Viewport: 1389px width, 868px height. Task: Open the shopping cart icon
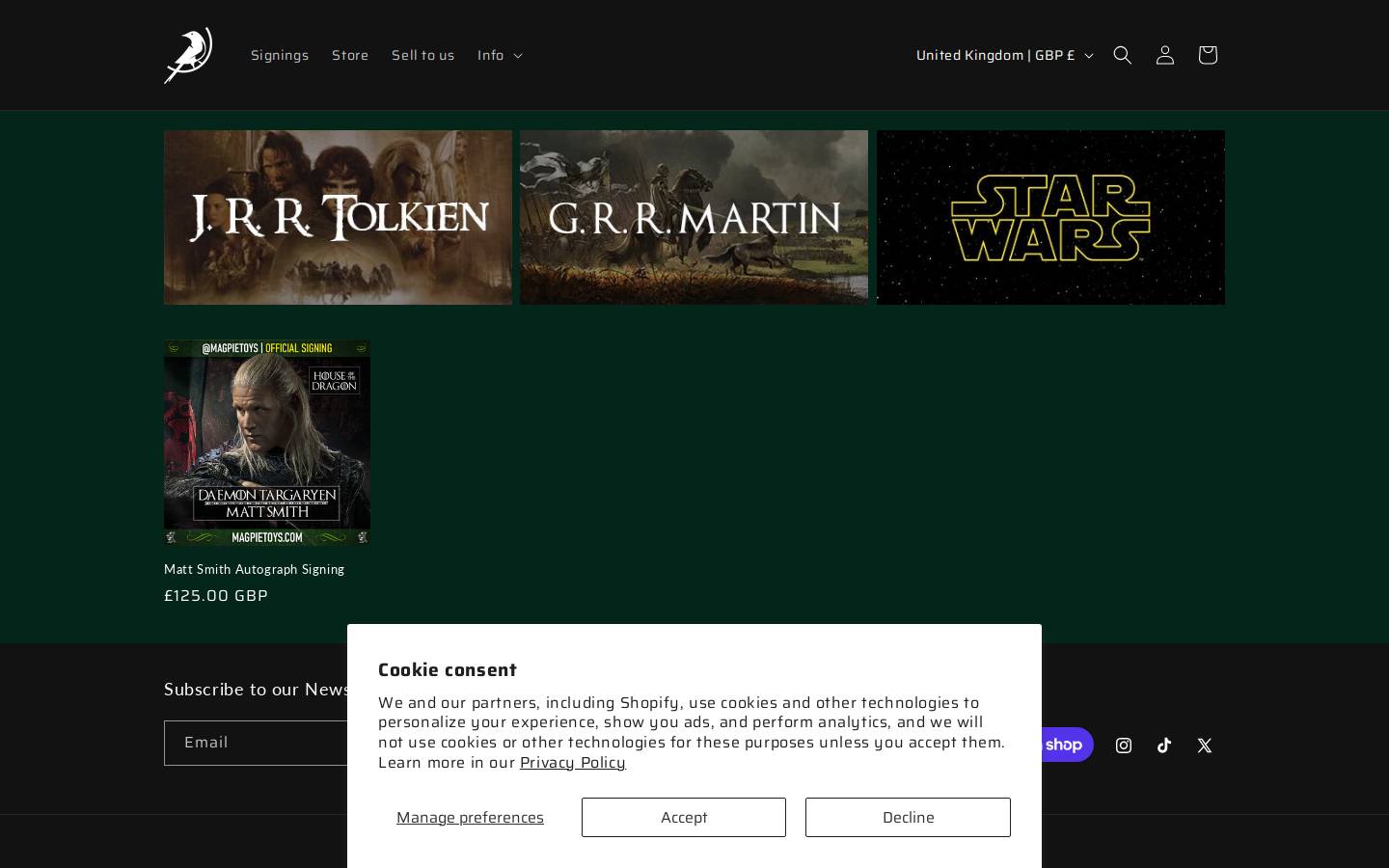(x=1208, y=55)
